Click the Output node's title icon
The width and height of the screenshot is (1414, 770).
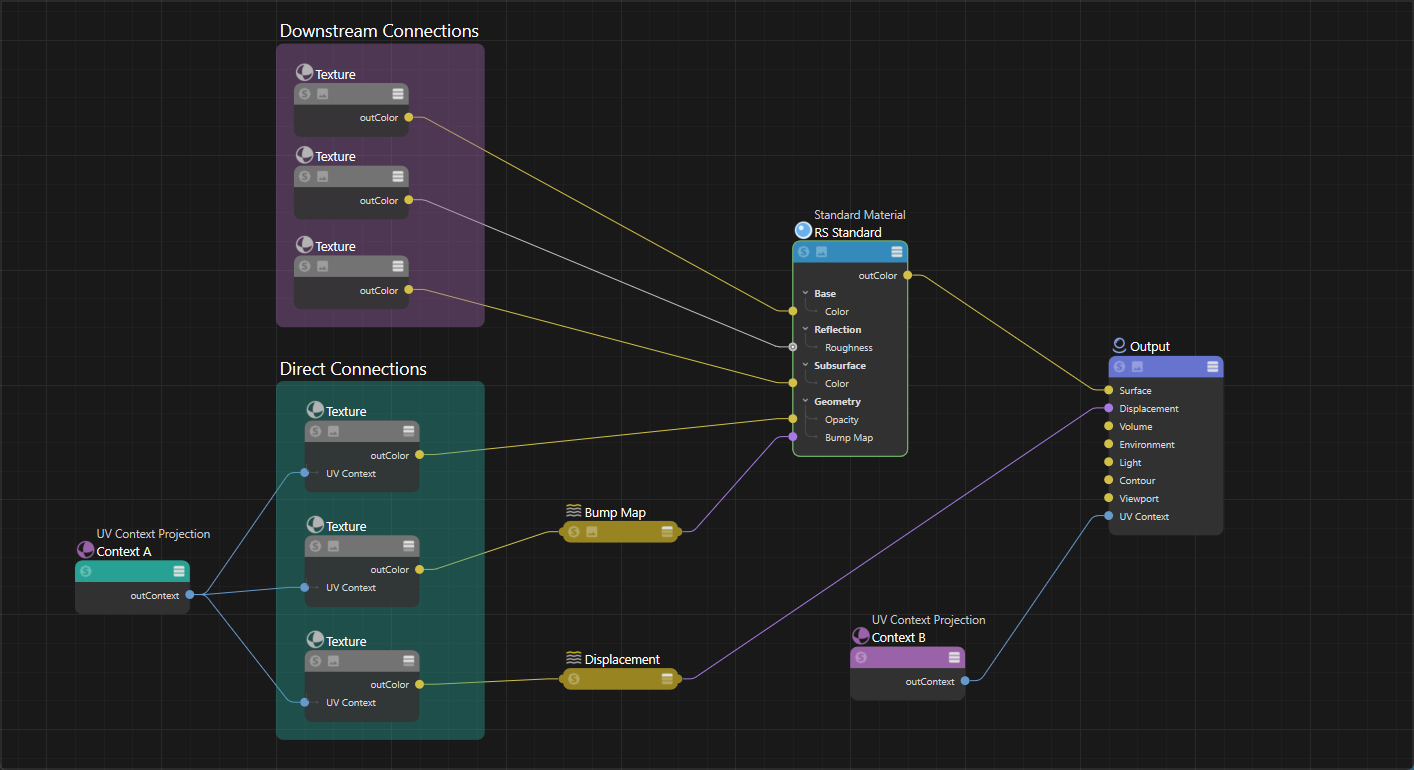[x=1119, y=346]
